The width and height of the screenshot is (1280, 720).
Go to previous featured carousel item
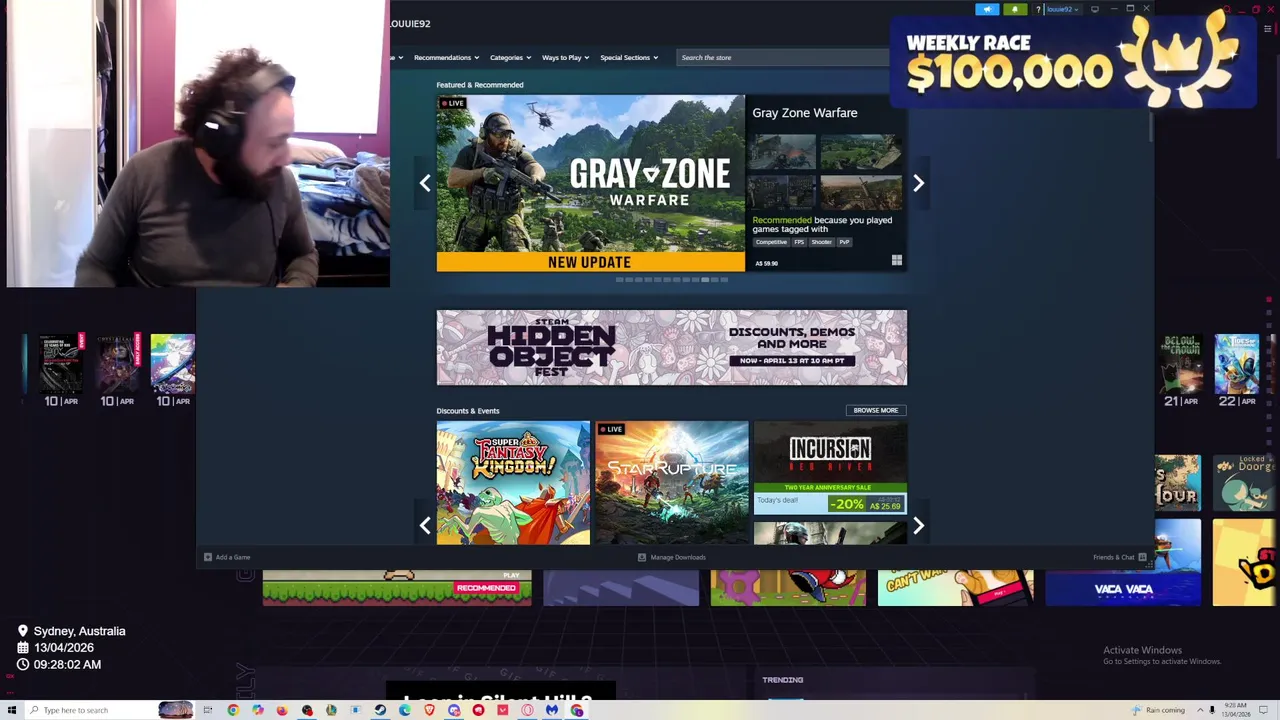425,183
